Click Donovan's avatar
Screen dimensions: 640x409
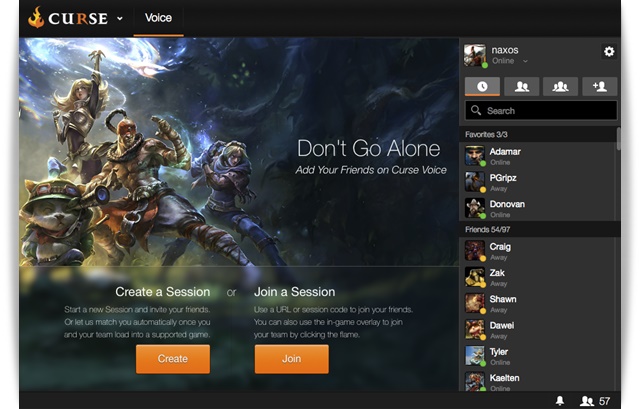tap(475, 208)
